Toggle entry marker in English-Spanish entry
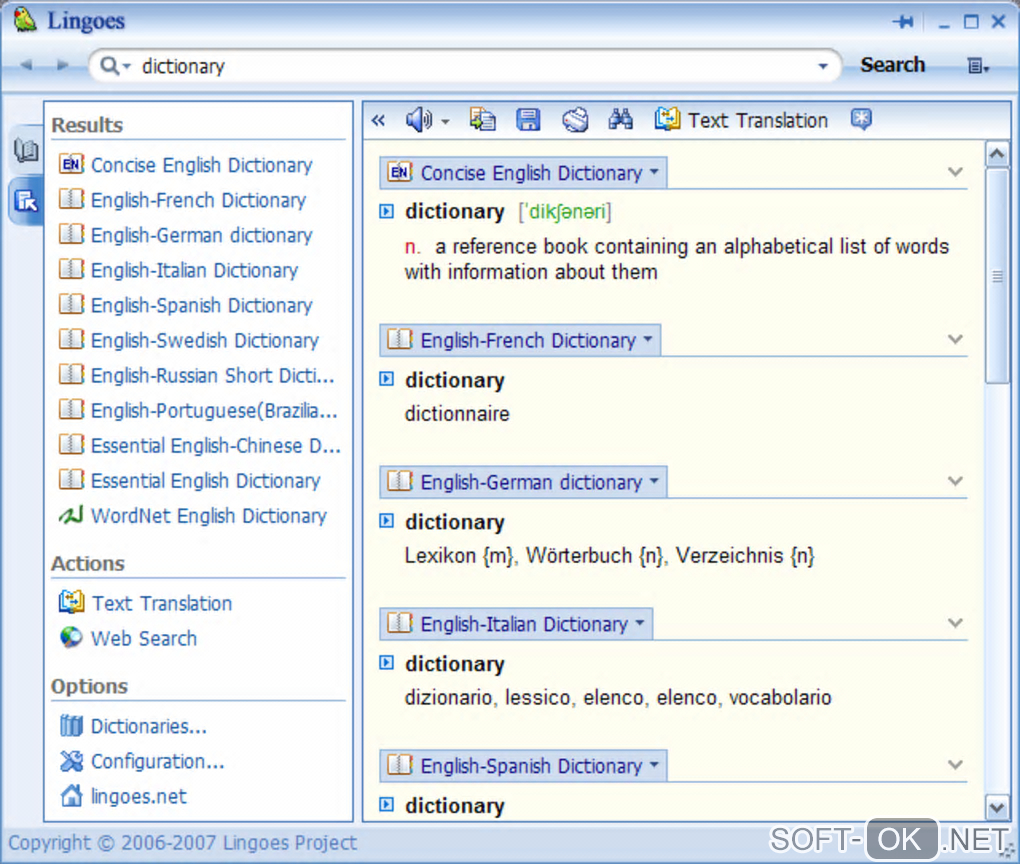The width and height of the screenshot is (1020, 864). click(x=386, y=805)
